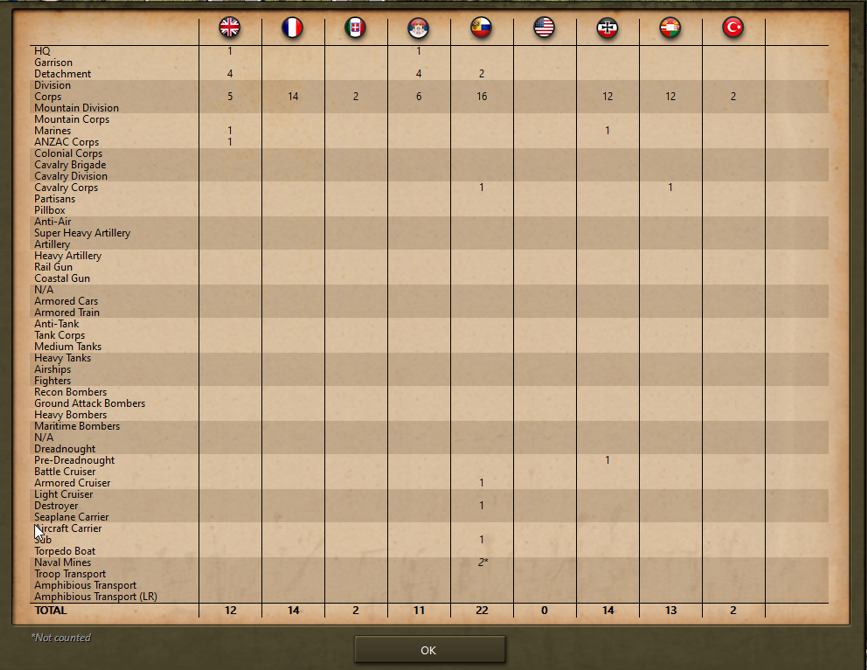Select the Maritime Bombers row label
Screen dimensions: 867x670
(77, 426)
